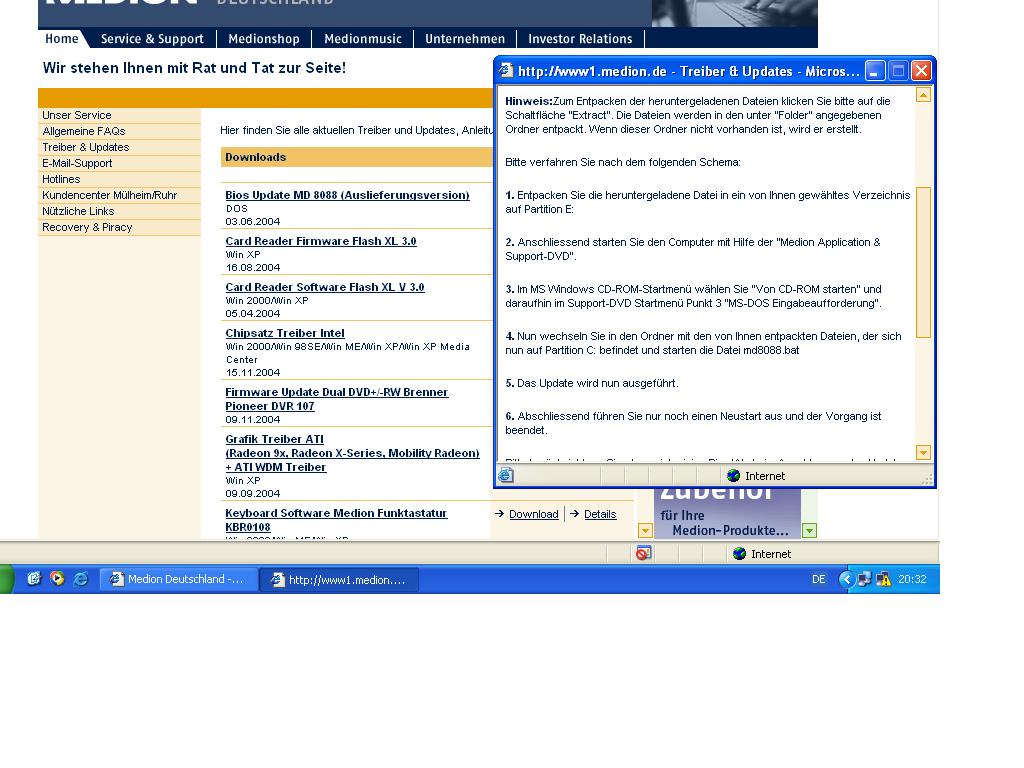The image size is (1024, 768).
Task: Open Firmware Update Dual DVD+/-RW Brenner link
Action: (336, 399)
